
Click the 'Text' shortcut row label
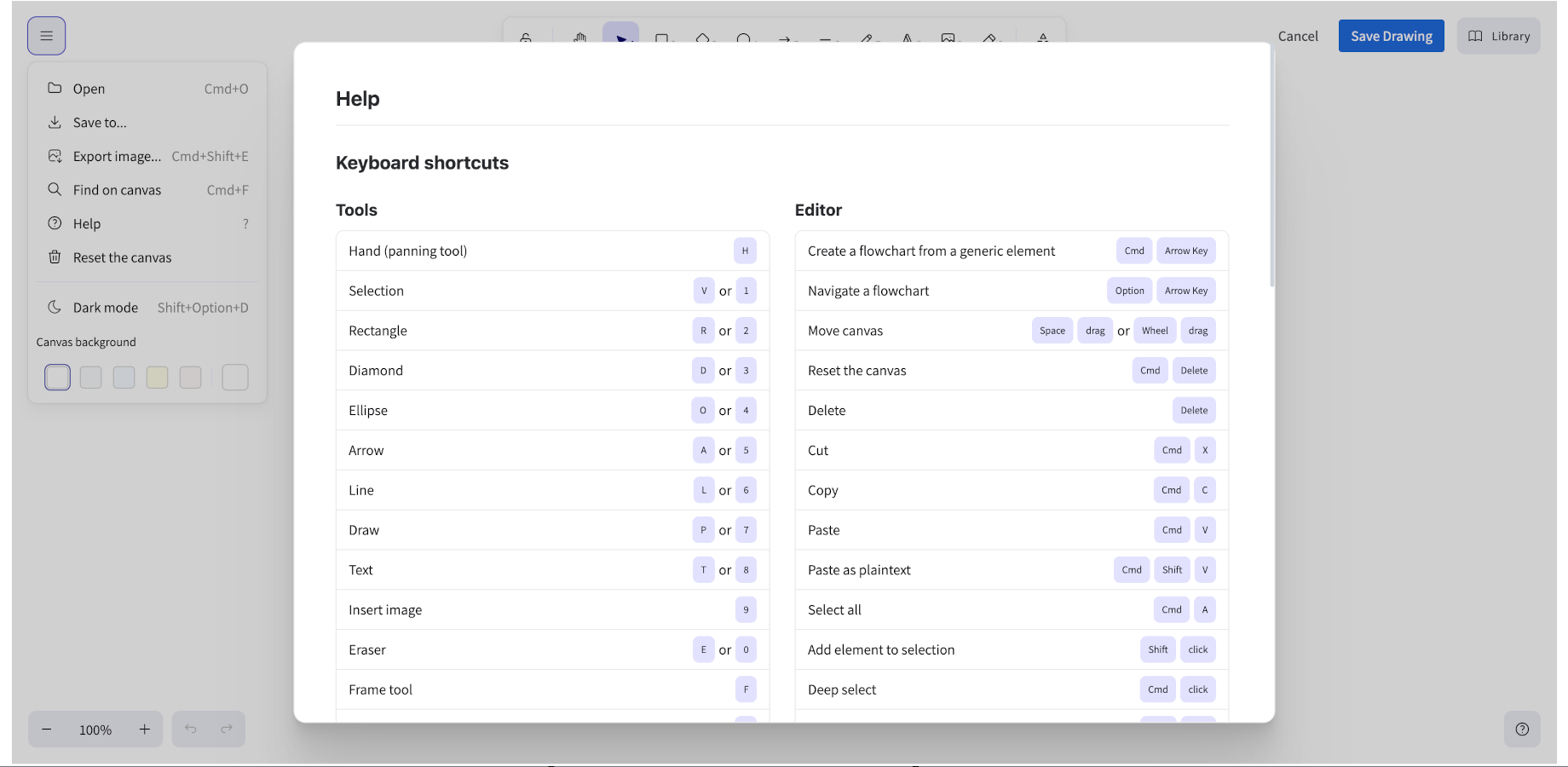tap(360, 570)
